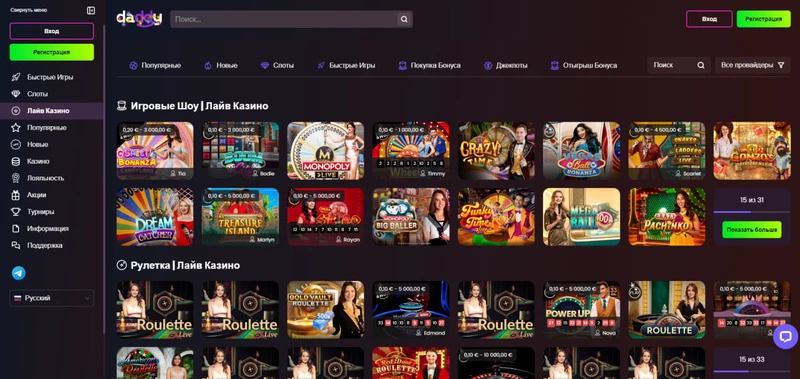800x379 pixels.
Task: Click the trophy icon for Турниры in sidebar
Action: click(16, 212)
